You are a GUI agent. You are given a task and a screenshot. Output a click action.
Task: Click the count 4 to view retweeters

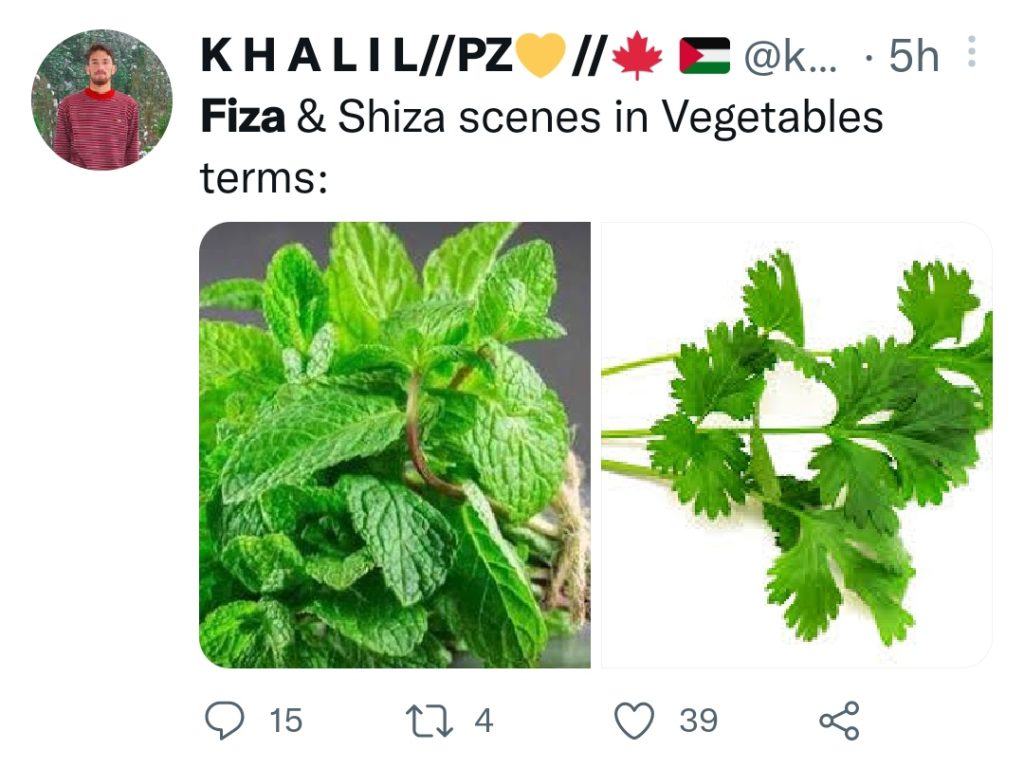click(x=483, y=716)
